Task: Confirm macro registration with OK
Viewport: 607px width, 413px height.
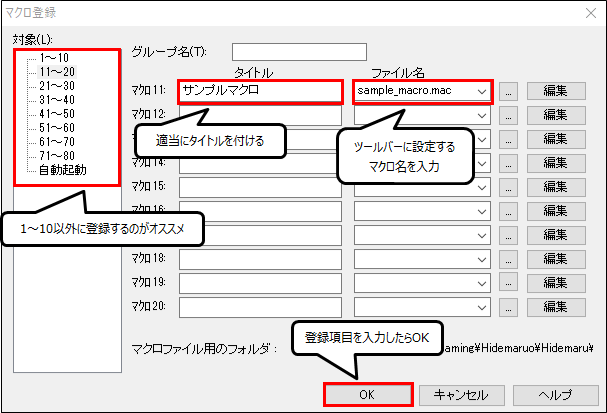Action: [x=368, y=395]
